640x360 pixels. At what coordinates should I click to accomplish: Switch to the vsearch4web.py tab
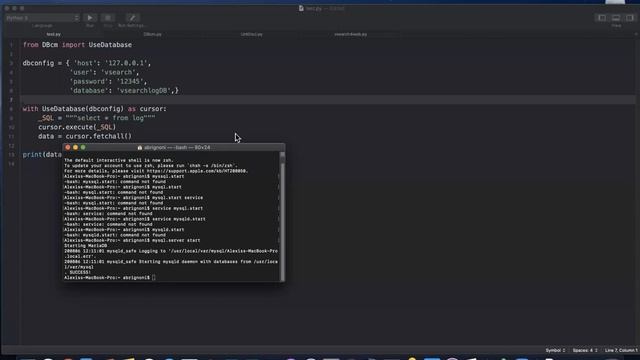351,34
